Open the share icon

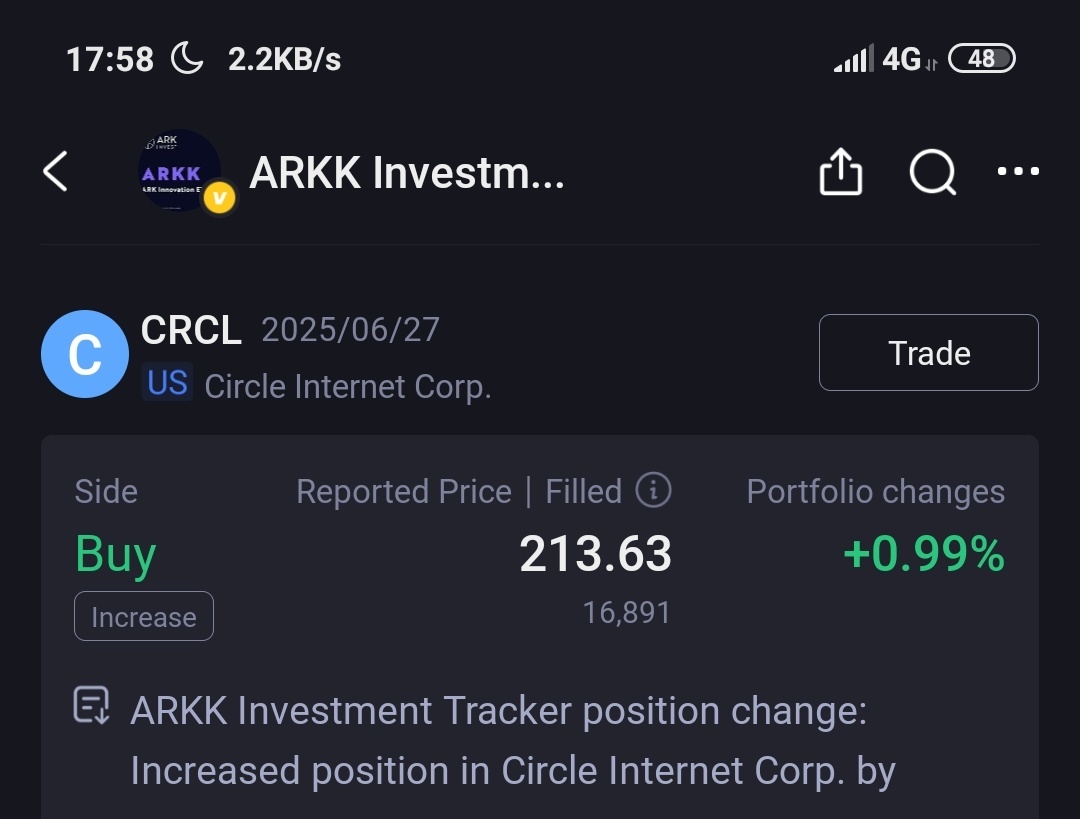coord(840,172)
